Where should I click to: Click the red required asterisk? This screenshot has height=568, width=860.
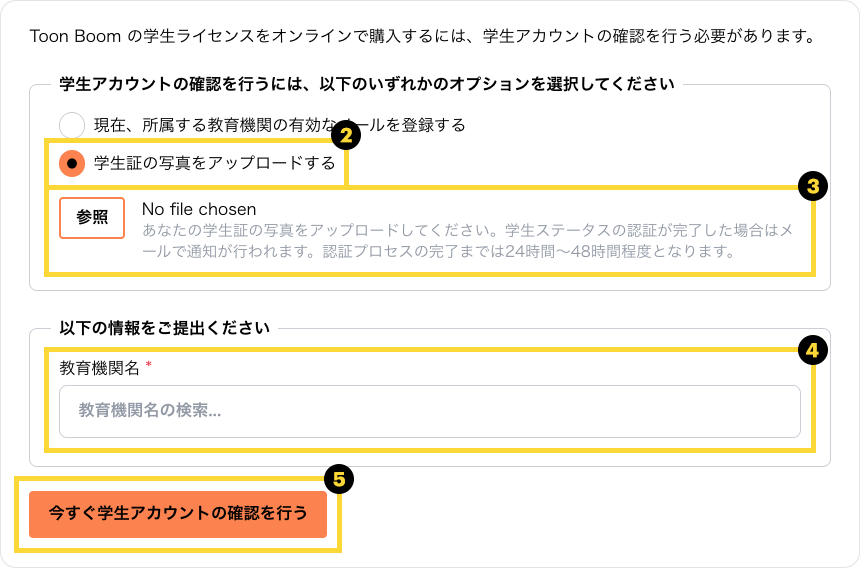(x=149, y=366)
